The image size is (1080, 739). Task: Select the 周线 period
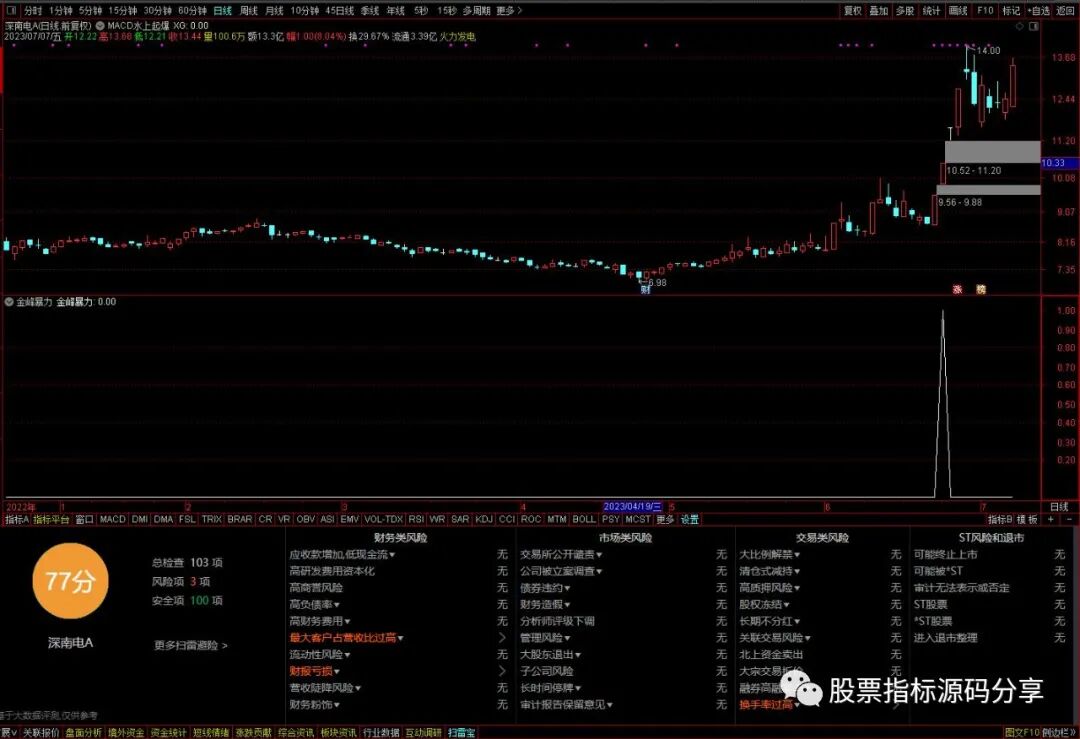[249, 10]
